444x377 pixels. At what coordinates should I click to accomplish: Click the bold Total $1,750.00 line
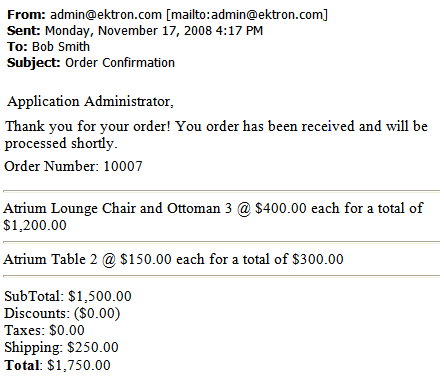coord(57,365)
